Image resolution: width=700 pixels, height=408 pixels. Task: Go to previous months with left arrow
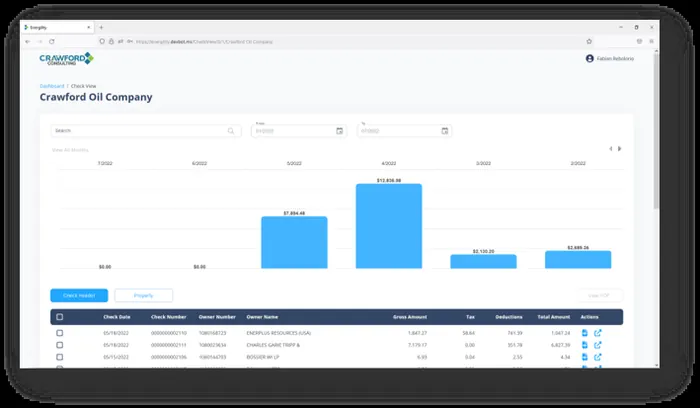(x=611, y=149)
